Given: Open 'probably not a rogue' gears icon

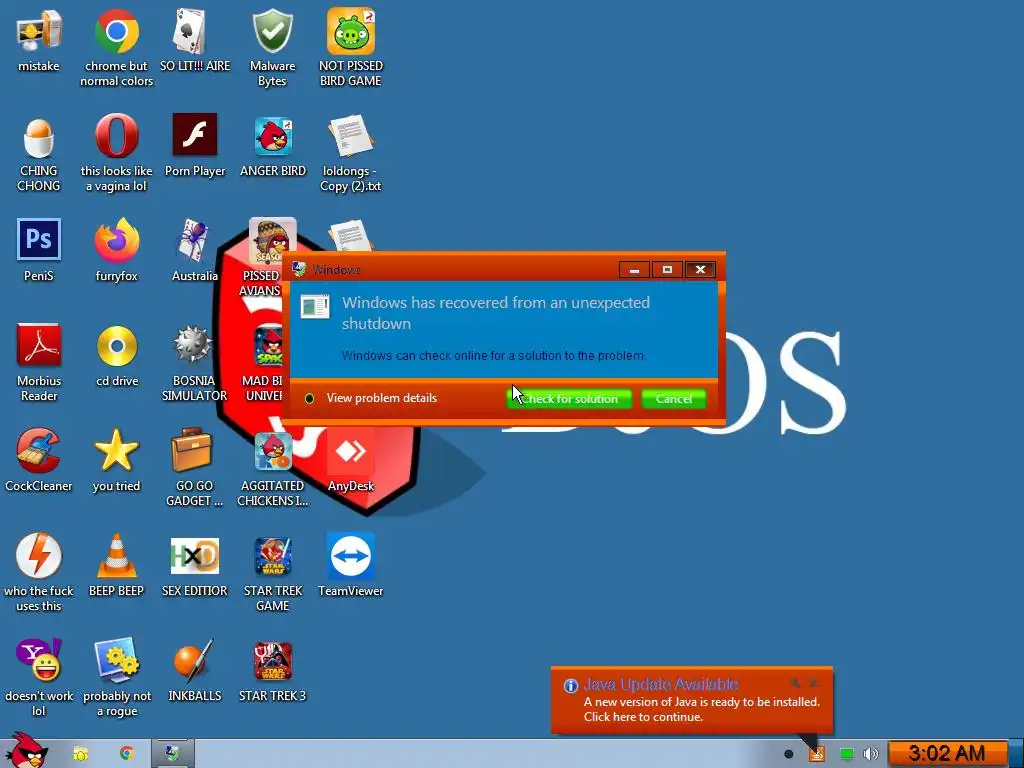Looking at the screenshot, I should [116, 660].
